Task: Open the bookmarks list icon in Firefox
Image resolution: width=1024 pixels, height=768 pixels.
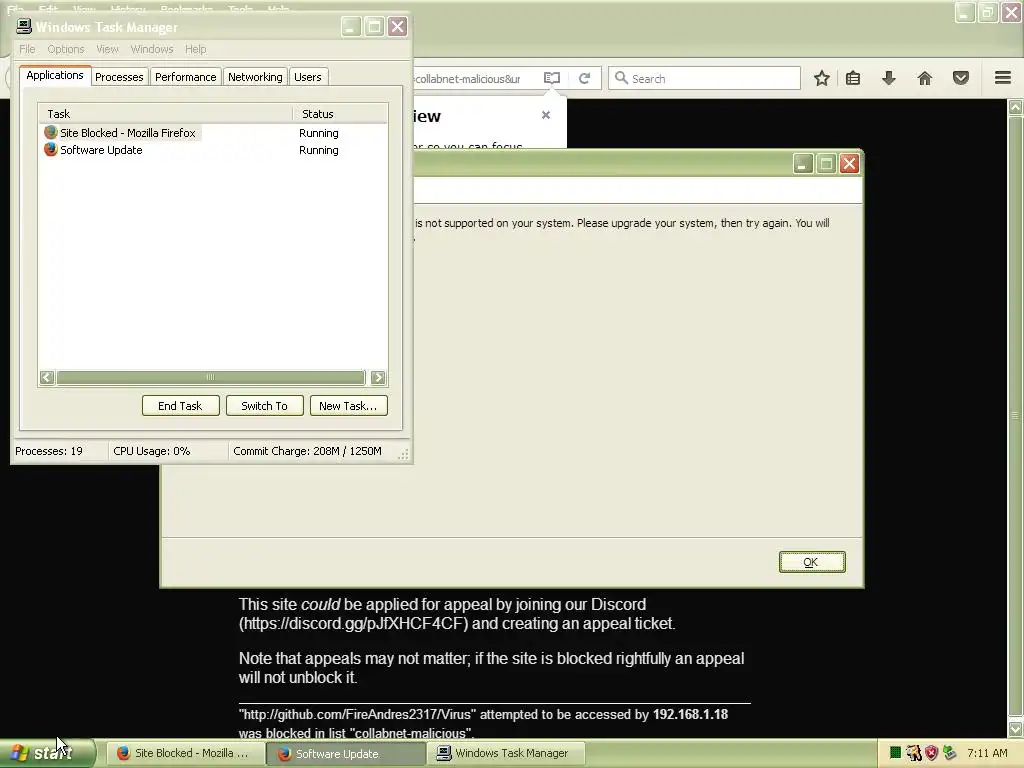Action: click(853, 78)
